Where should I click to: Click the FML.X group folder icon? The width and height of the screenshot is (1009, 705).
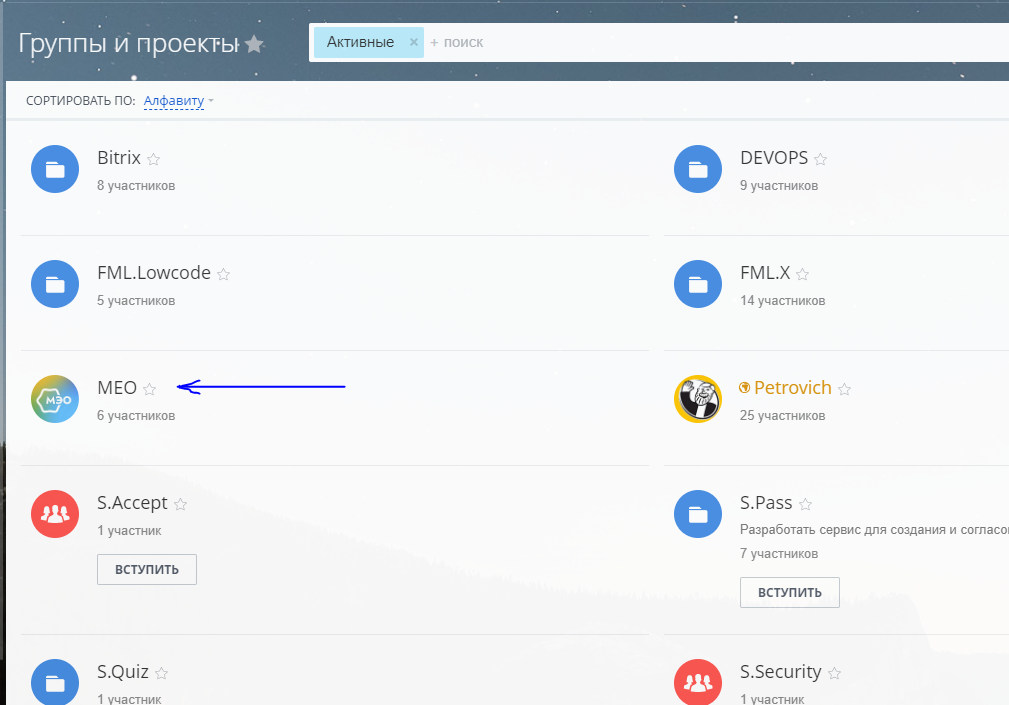tap(698, 284)
